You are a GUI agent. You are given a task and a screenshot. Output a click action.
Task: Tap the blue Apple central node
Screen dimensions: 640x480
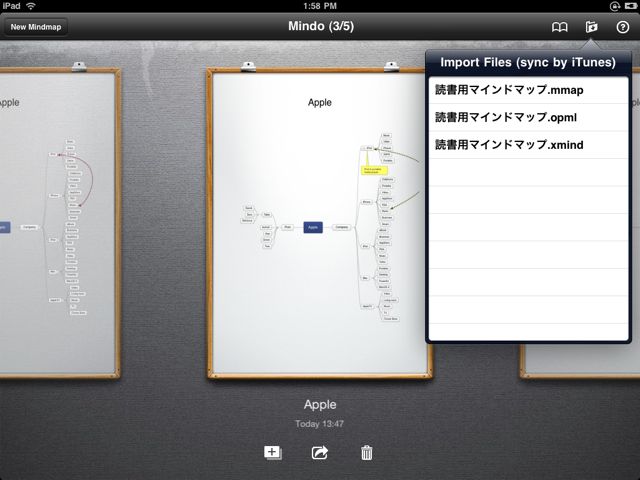[313, 227]
